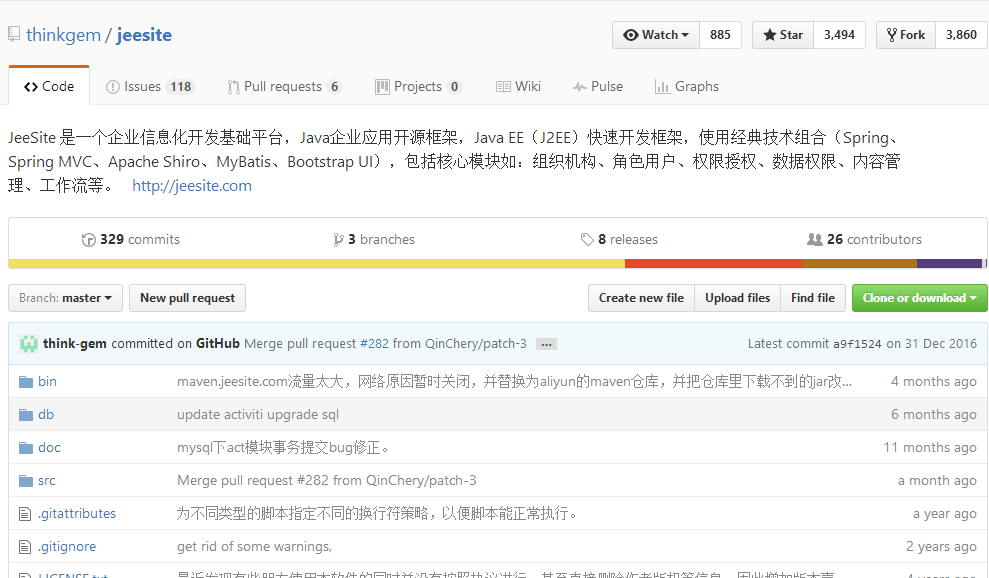This screenshot has width=989, height=578.
Task: Click the Upload files button
Action: point(738,298)
